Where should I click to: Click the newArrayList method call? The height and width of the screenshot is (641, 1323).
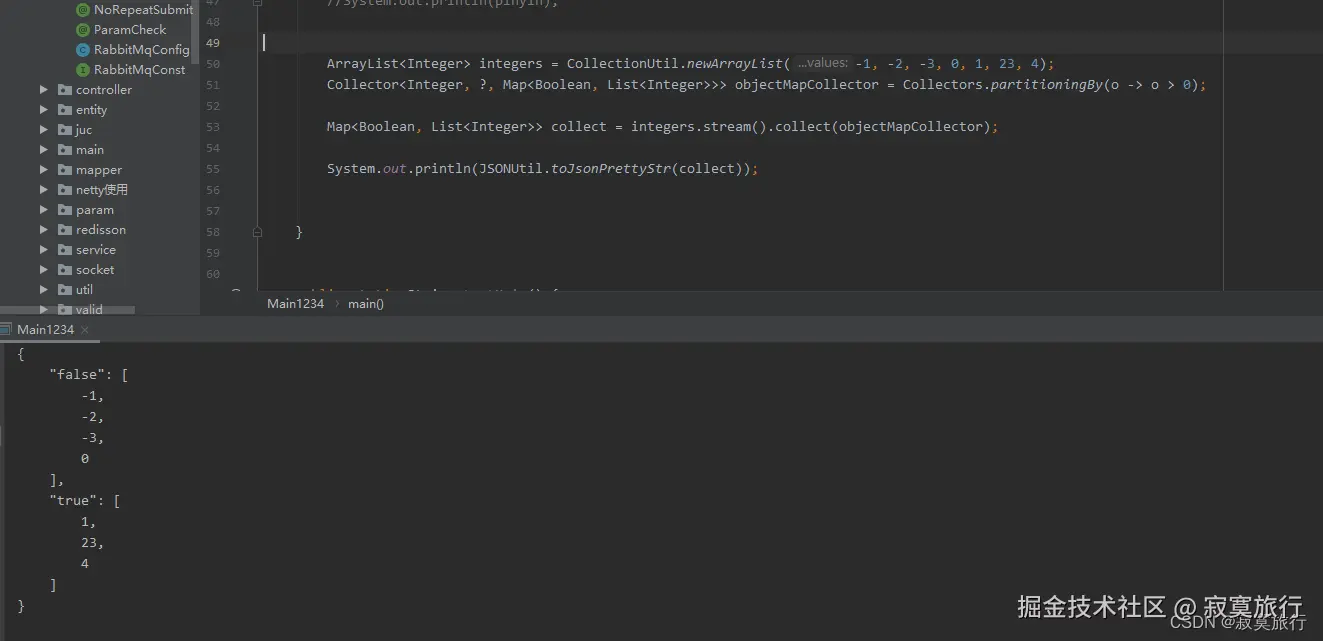734,63
